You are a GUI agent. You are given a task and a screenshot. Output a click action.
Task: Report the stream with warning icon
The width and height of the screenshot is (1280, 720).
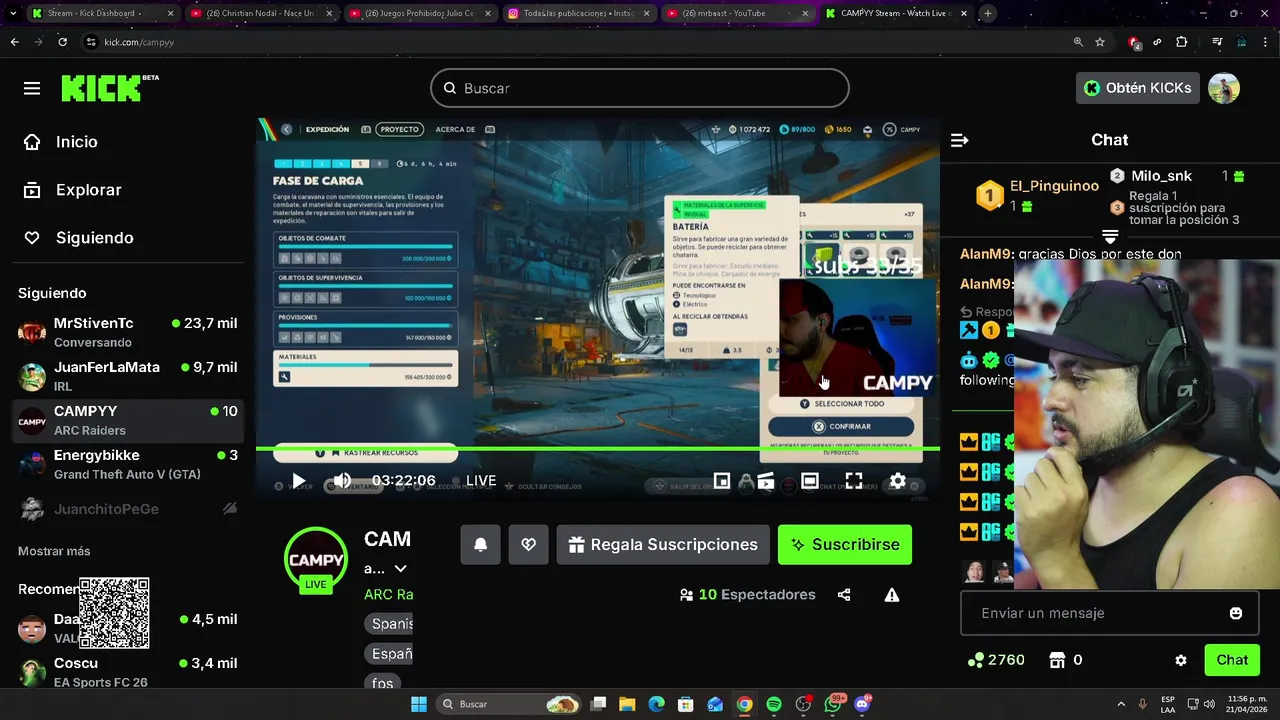click(x=892, y=595)
